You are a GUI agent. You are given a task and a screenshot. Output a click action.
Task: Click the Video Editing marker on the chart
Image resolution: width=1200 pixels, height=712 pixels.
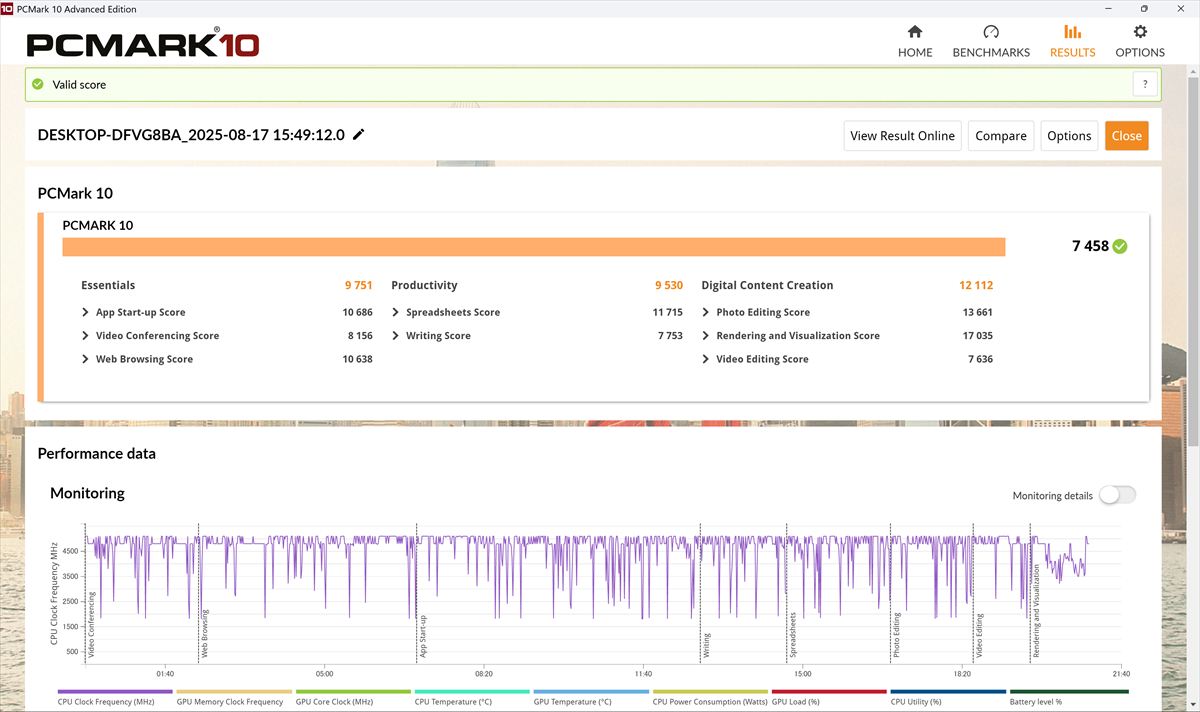point(979,635)
